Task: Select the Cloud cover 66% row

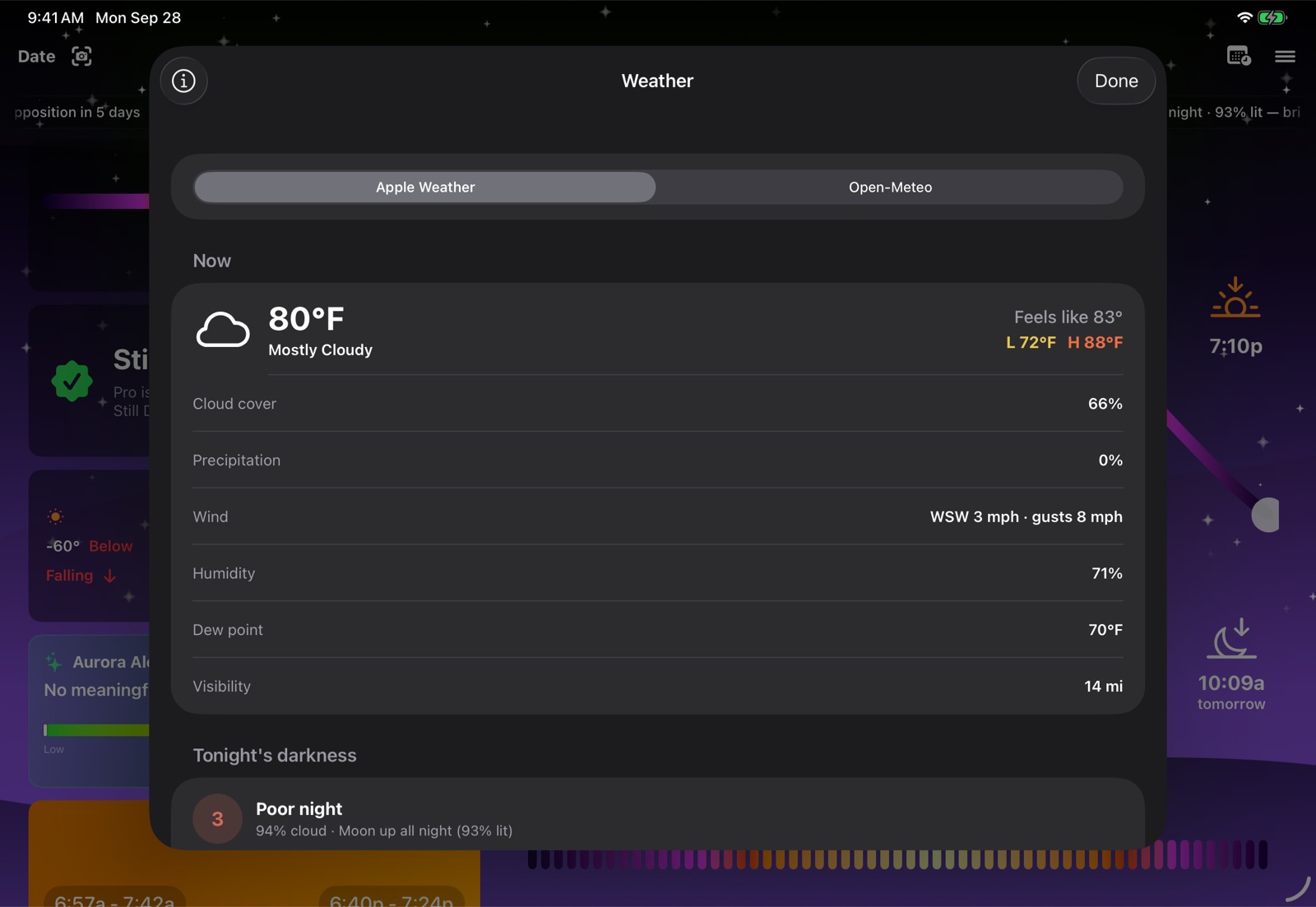Action: (657, 404)
